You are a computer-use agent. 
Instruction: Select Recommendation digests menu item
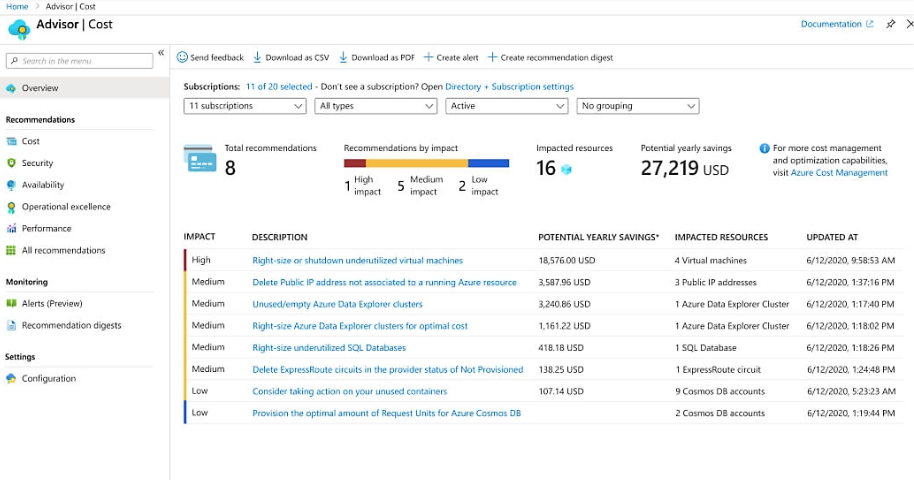point(71,325)
